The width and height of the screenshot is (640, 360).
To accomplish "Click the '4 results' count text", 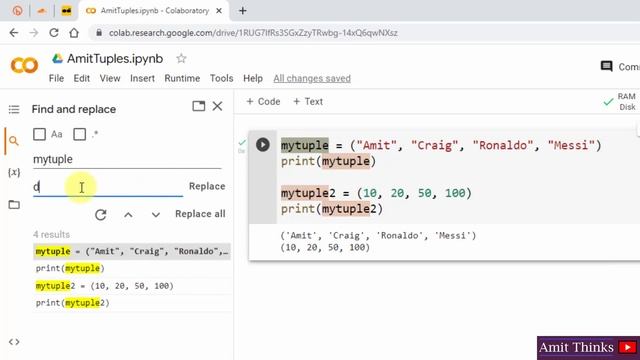I will [51, 235].
